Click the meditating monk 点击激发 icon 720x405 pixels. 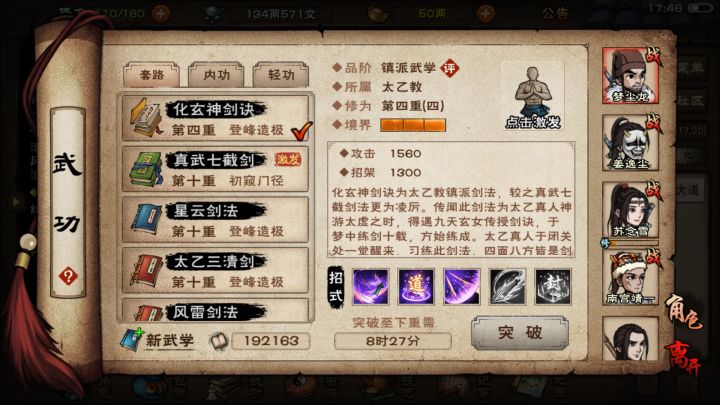(533, 98)
